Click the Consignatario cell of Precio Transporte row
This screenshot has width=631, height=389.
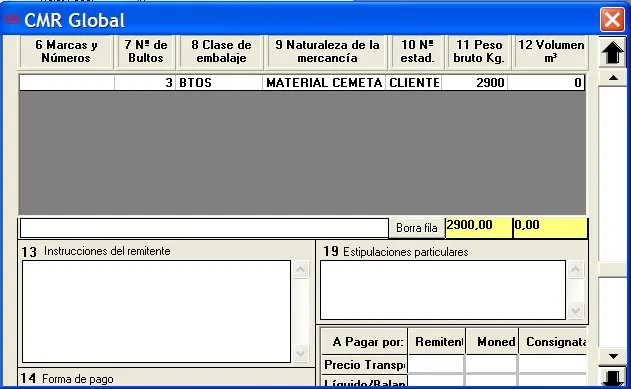point(553,365)
